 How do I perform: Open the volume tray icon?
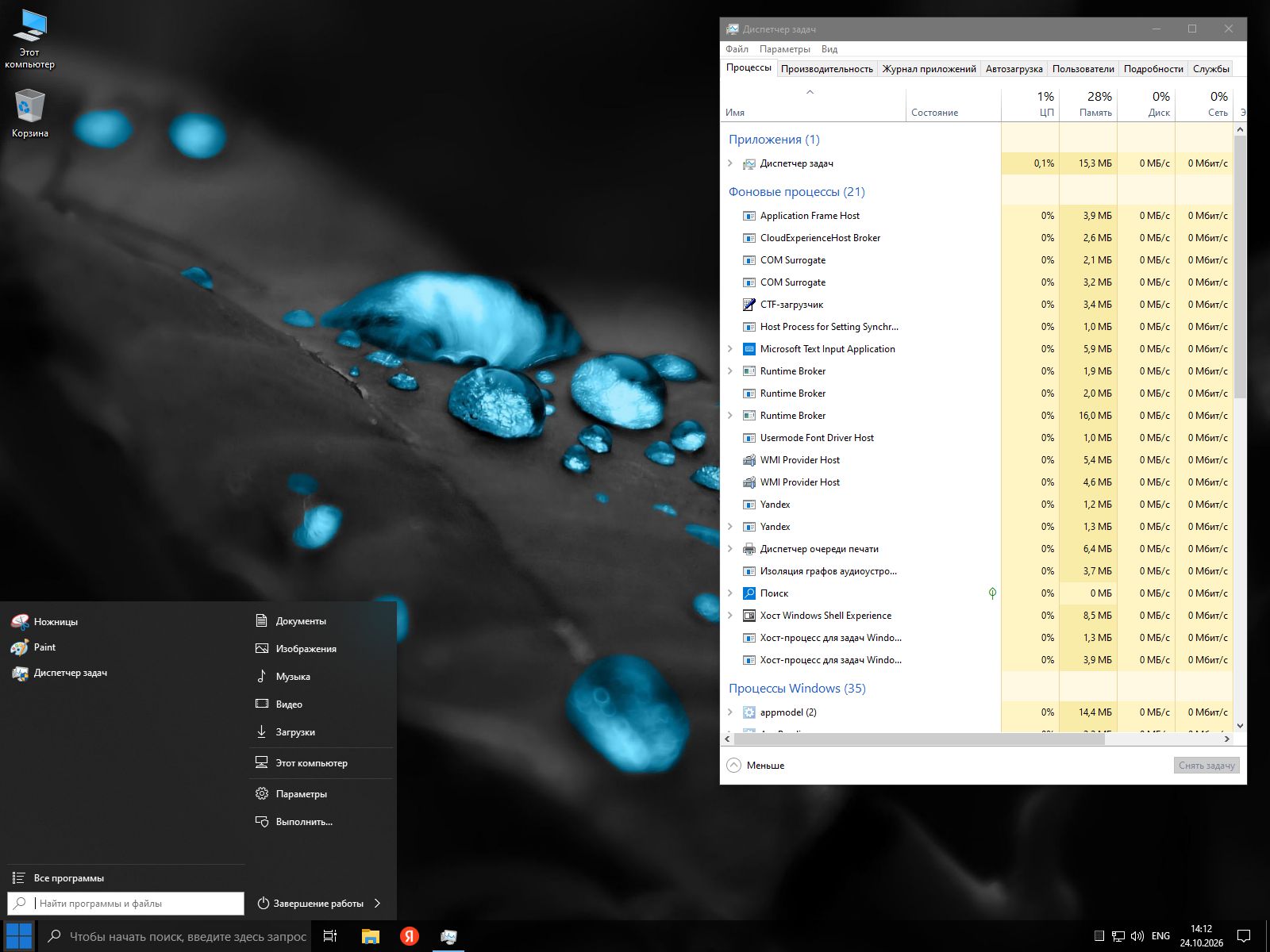pyautogui.click(x=1137, y=936)
